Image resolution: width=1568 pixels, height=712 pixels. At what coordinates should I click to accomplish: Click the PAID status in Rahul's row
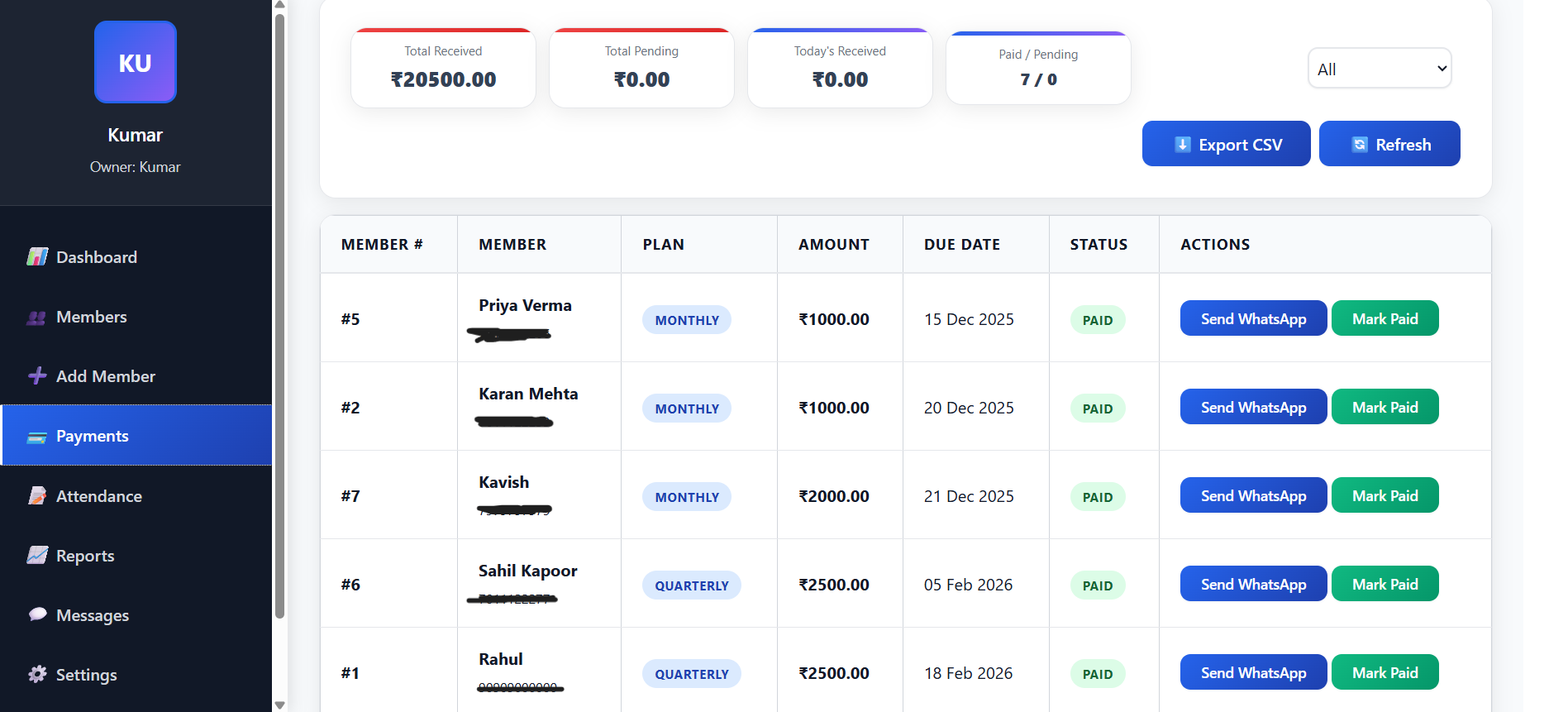(1098, 674)
